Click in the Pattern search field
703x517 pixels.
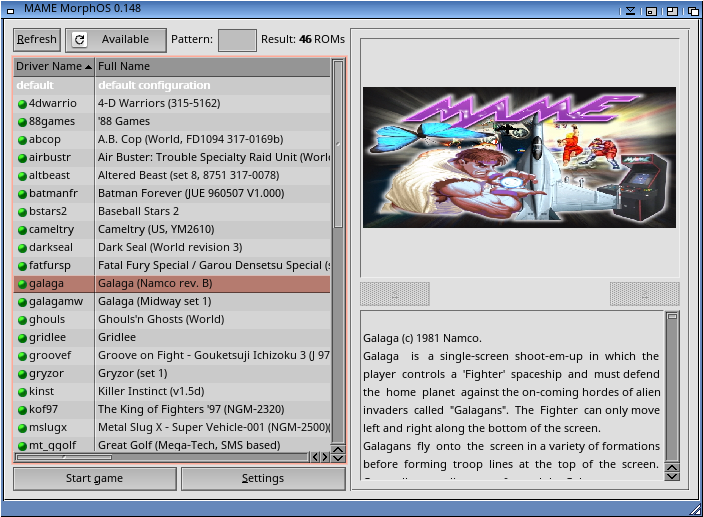pyautogui.click(x=237, y=40)
